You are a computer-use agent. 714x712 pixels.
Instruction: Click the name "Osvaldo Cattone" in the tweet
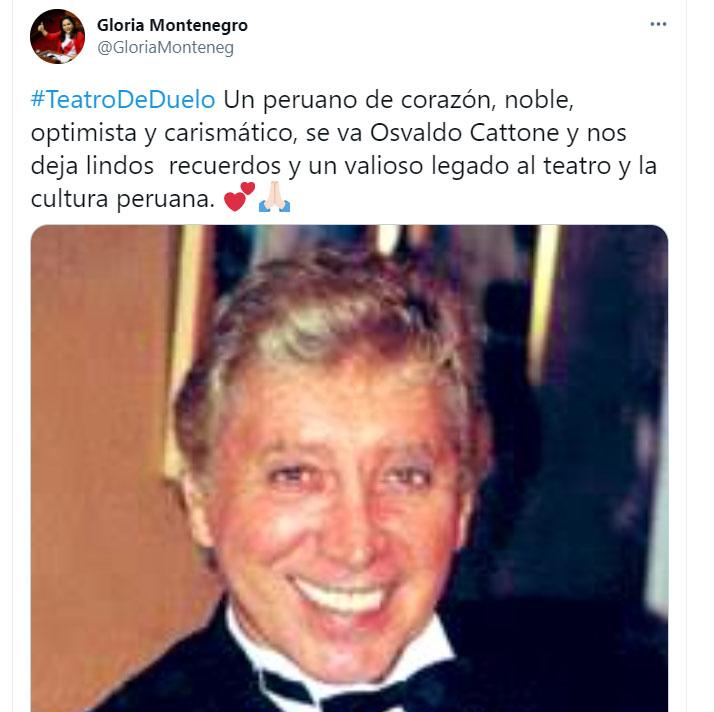[x=464, y=133]
